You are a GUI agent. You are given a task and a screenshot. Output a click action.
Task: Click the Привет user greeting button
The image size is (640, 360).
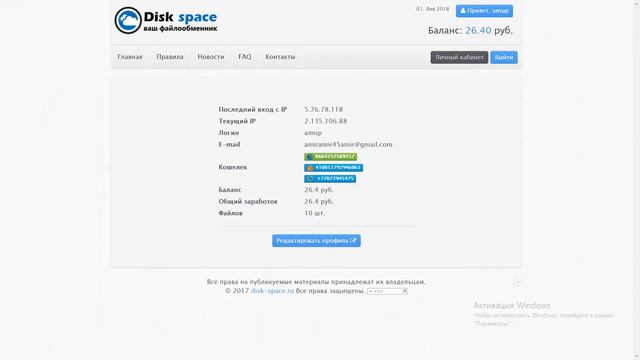click(484, 11)
